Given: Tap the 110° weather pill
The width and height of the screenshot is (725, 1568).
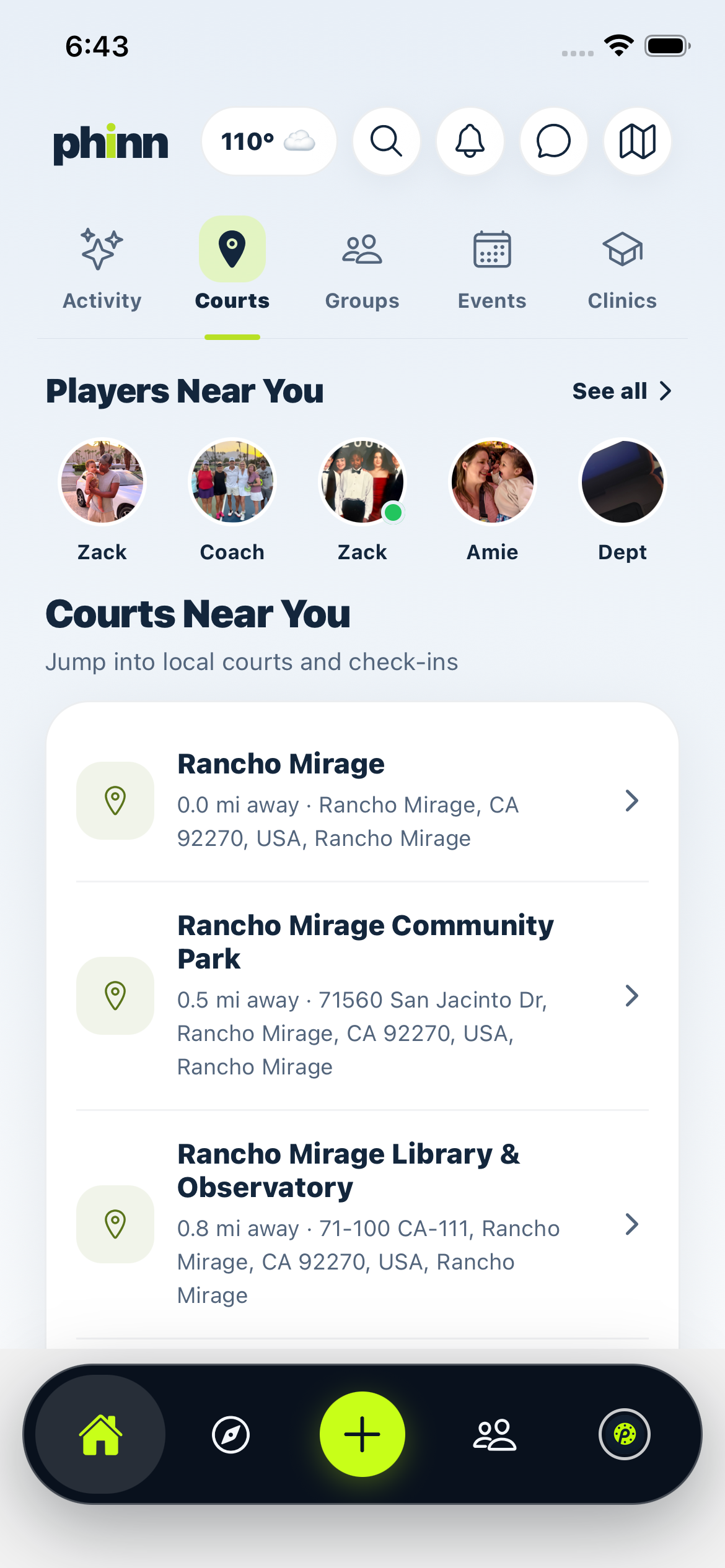Looking at the screenshot, I should click(x=269, y=141).
